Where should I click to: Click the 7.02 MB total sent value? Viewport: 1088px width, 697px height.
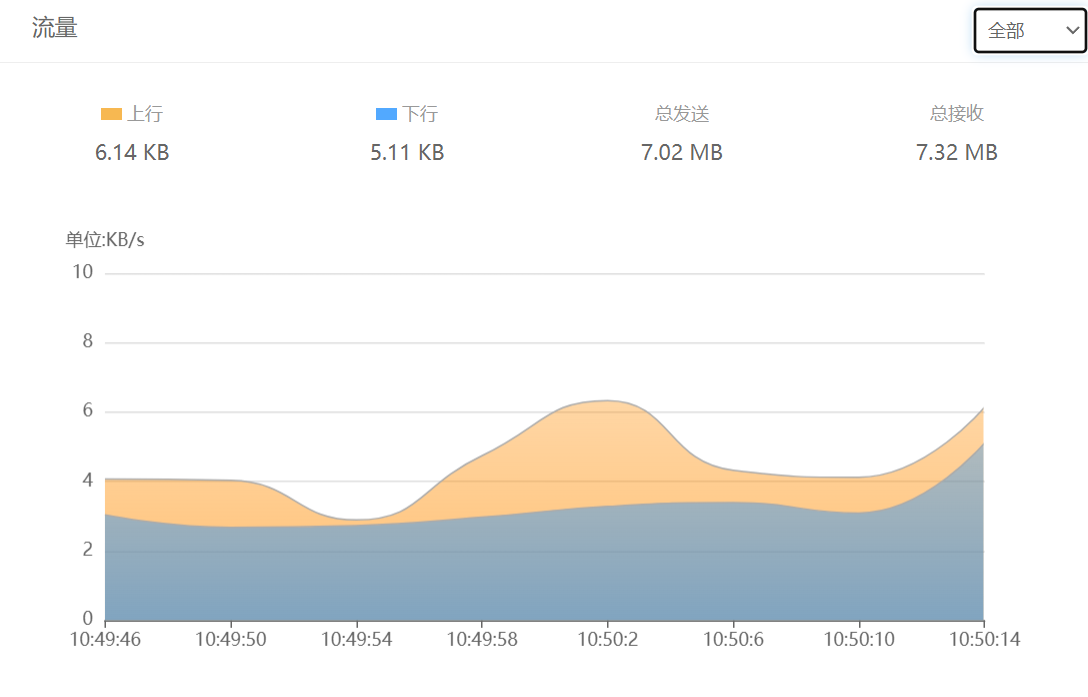pos(681,153)
